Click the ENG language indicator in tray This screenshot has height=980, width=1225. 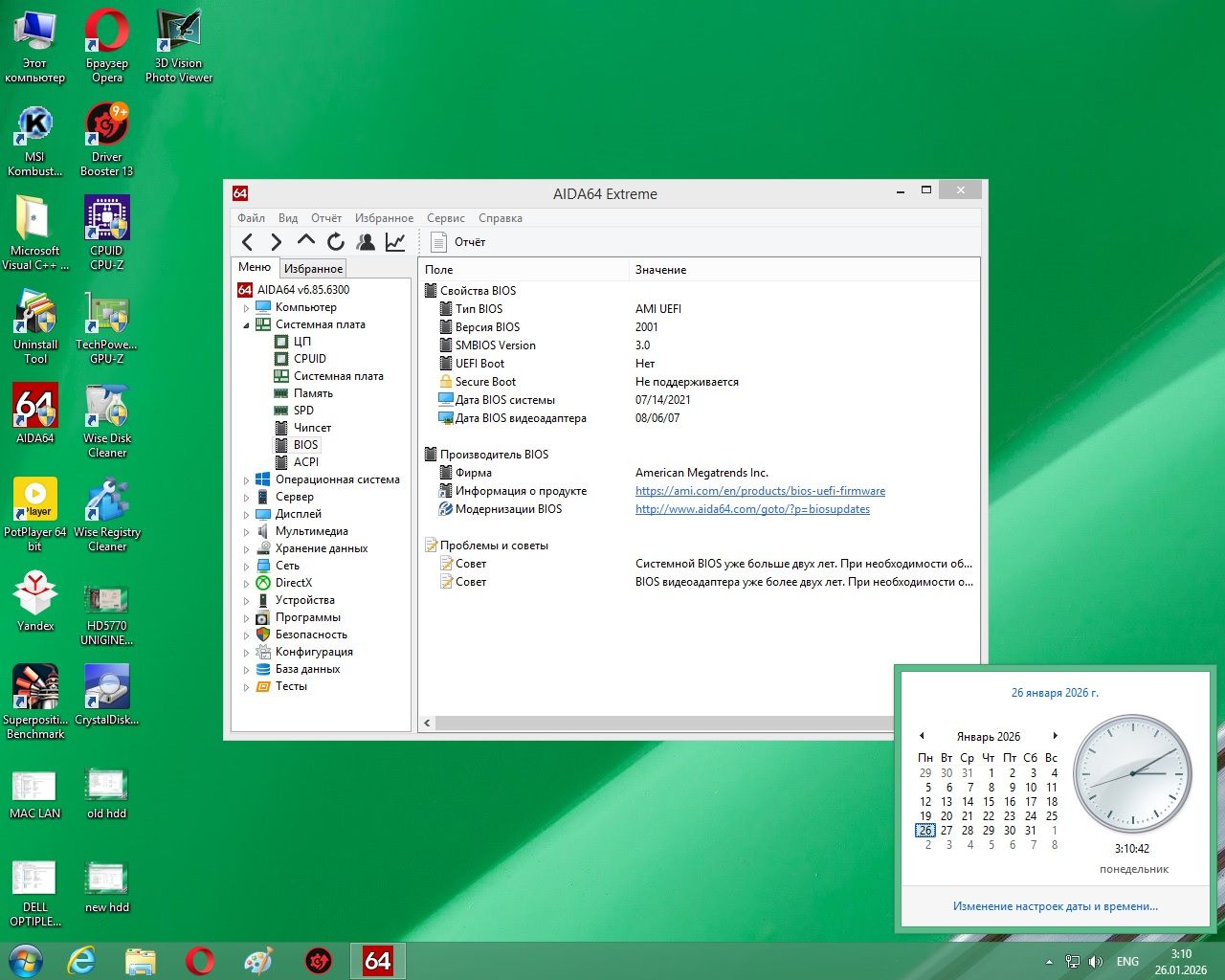pos(1127,962)
